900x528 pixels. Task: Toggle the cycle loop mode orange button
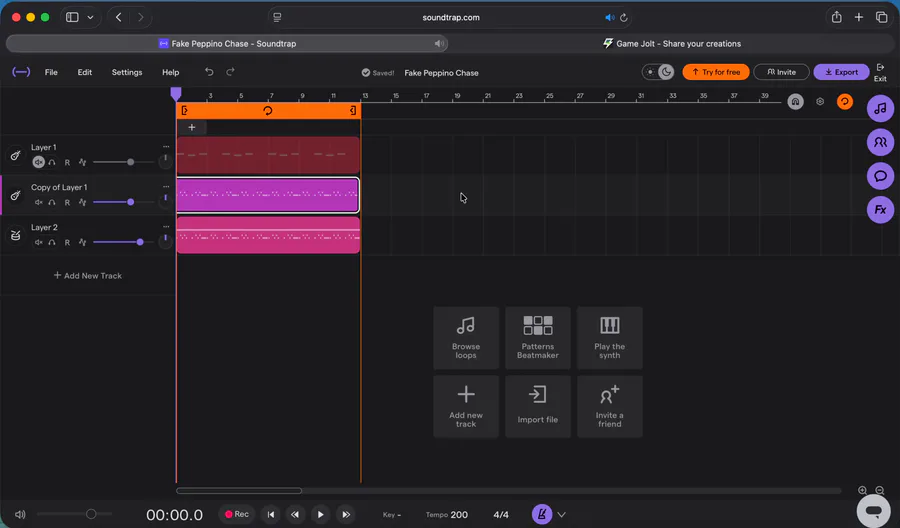(844, 102)
